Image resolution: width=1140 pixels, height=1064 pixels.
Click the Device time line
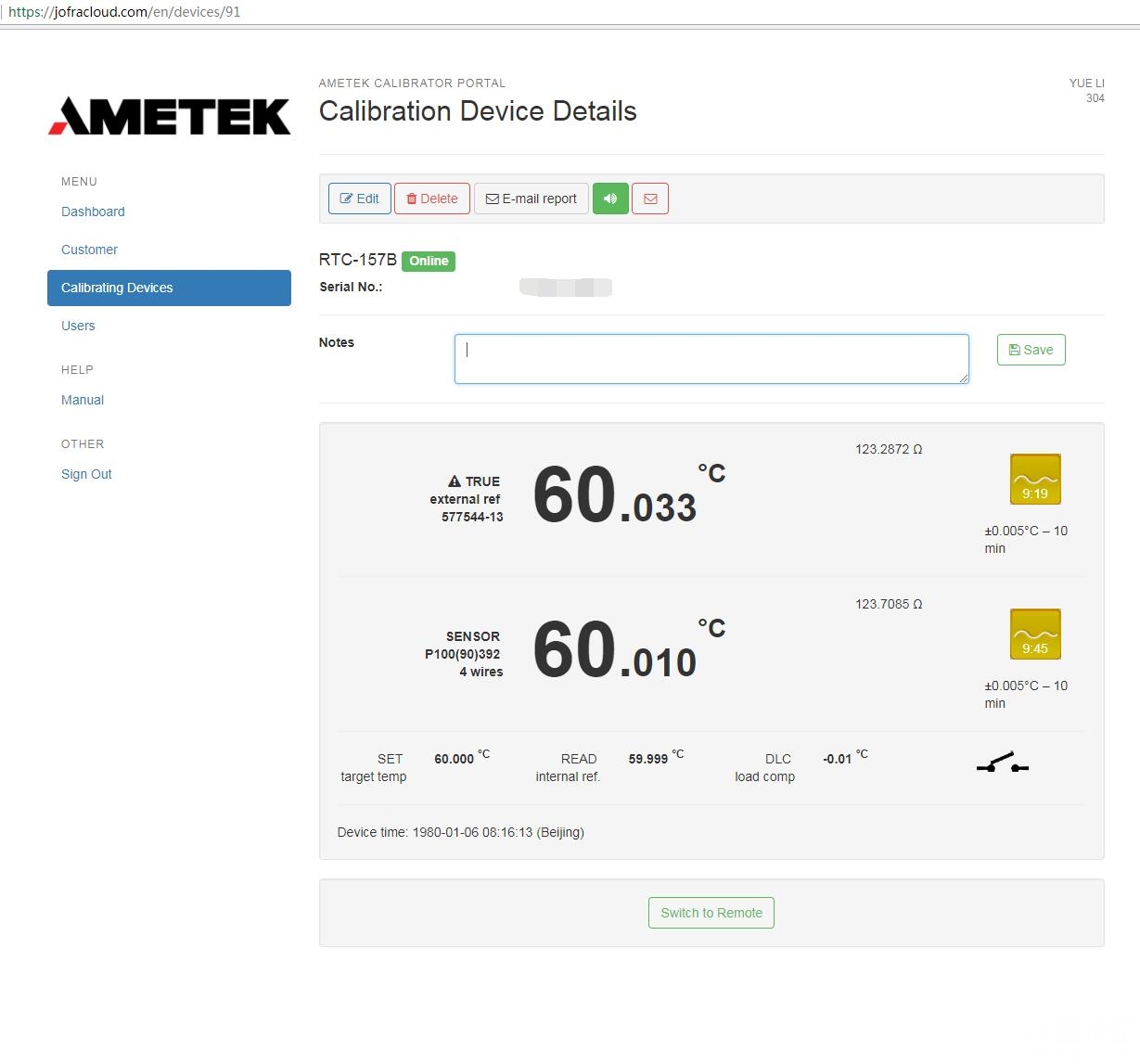(461, 832)
